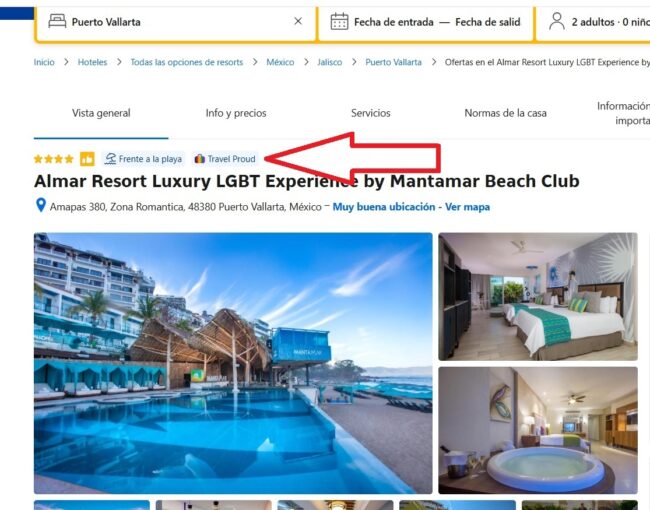Image resolution: width=650 pixels, height=510 pixels.
Task: Go to Jalisco breadcrumb link
Action: (x=330, y=62)
